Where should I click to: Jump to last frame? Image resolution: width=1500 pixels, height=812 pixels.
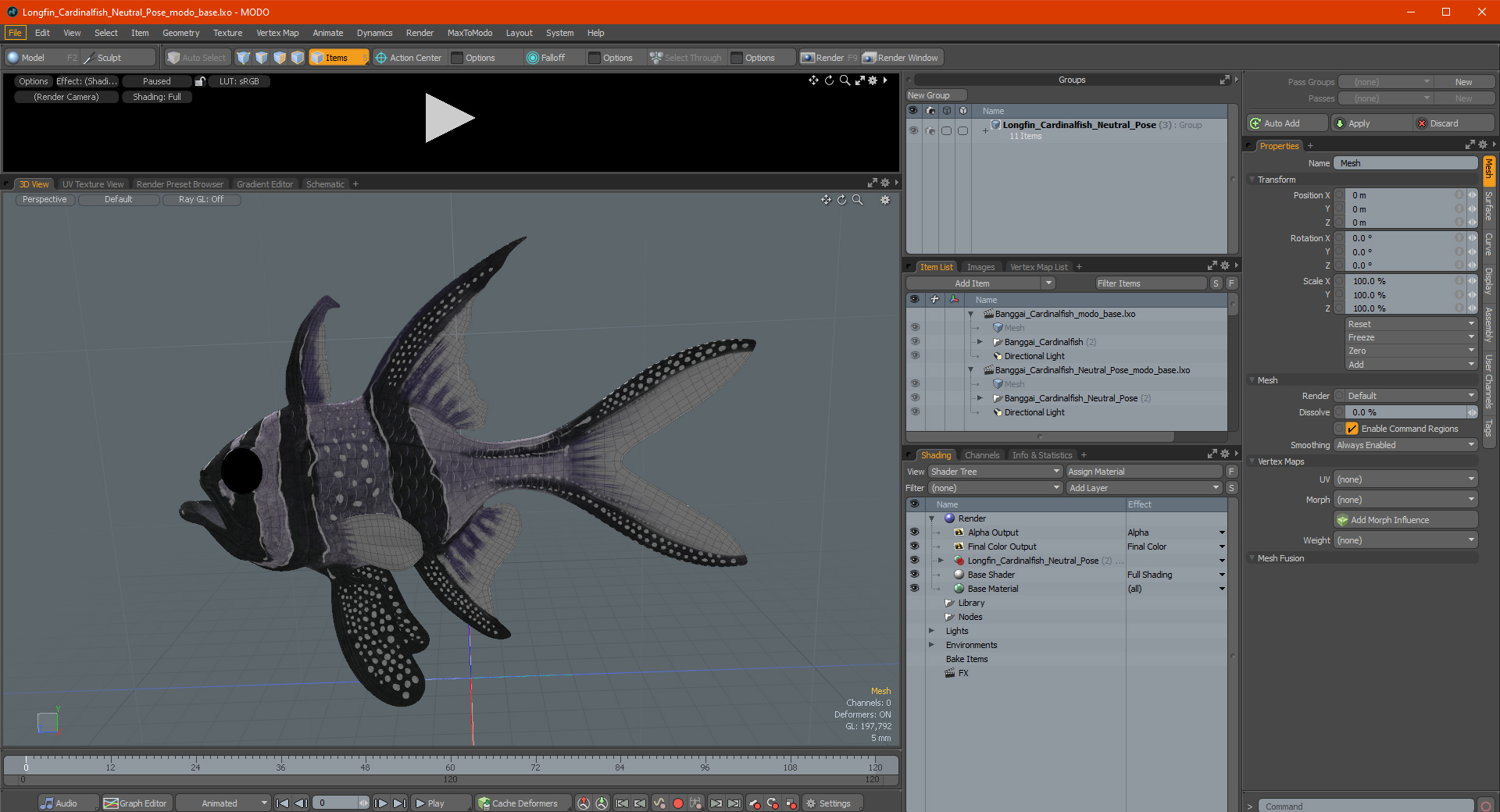click(399, 803)
